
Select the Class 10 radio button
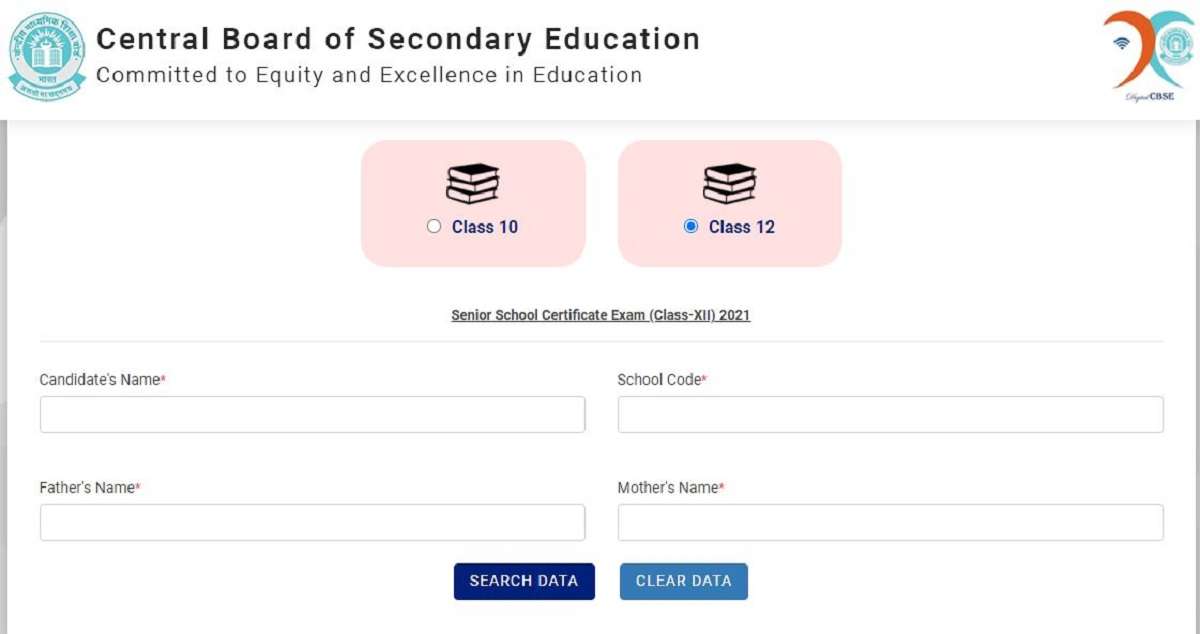(433, 226)
